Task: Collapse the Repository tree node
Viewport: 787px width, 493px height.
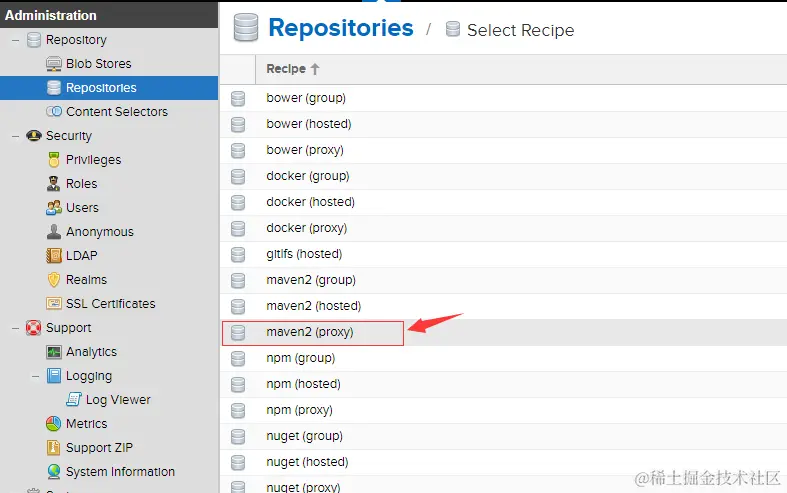Action: 16,40
